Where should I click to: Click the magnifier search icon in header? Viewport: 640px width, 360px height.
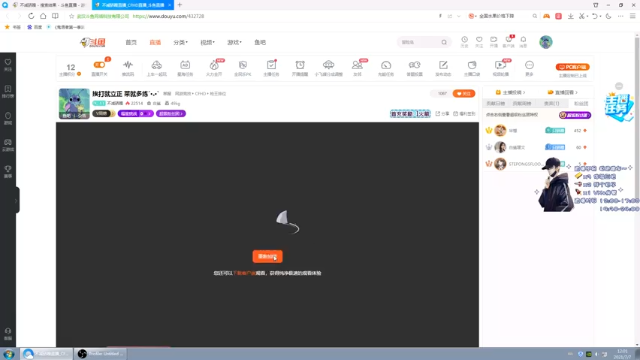click(444, 42)
